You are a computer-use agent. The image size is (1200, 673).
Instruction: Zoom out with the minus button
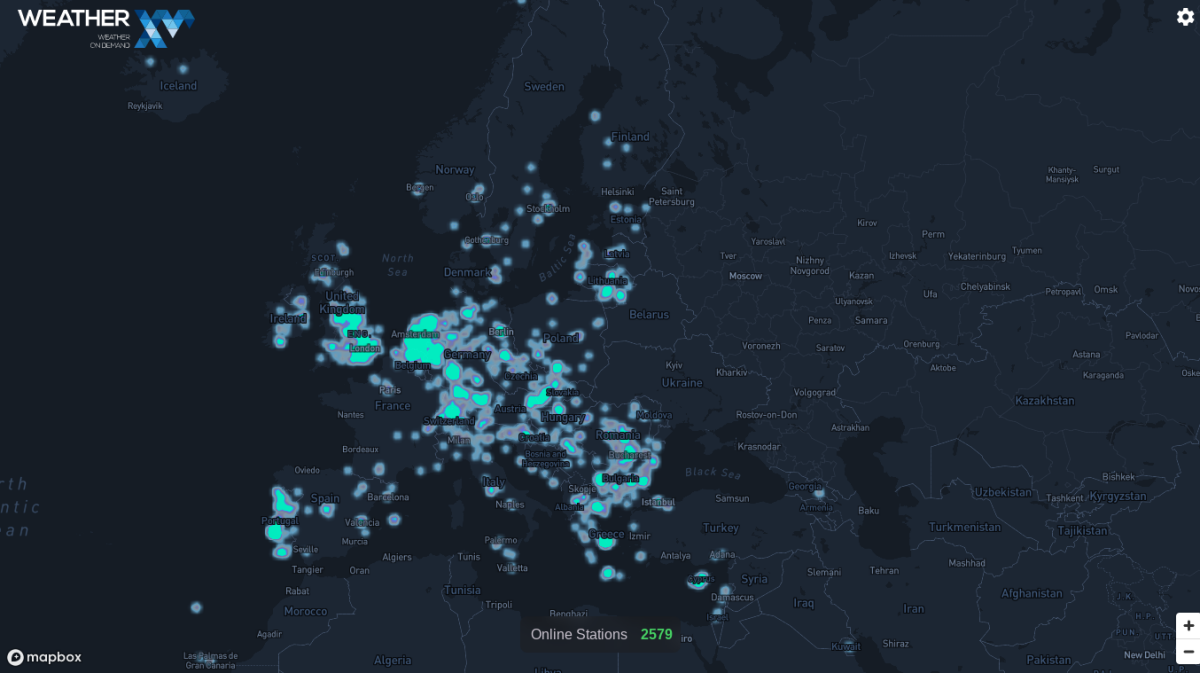1188,652
